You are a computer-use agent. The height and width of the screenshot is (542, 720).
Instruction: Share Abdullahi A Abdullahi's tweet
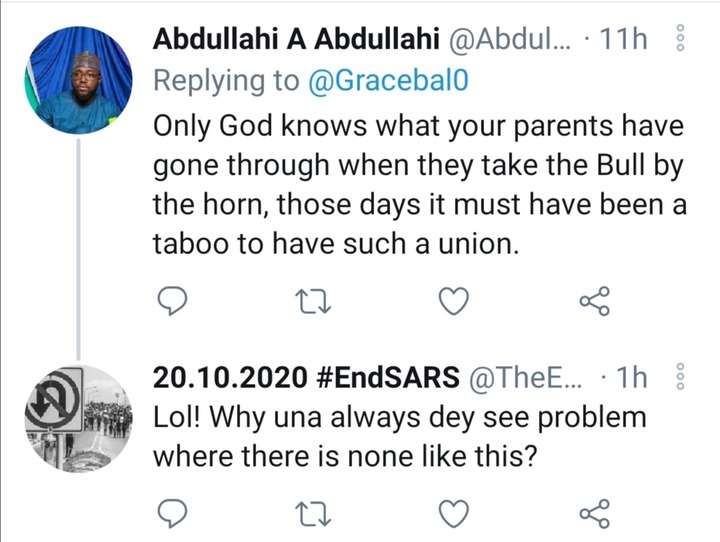coord(595,301)
